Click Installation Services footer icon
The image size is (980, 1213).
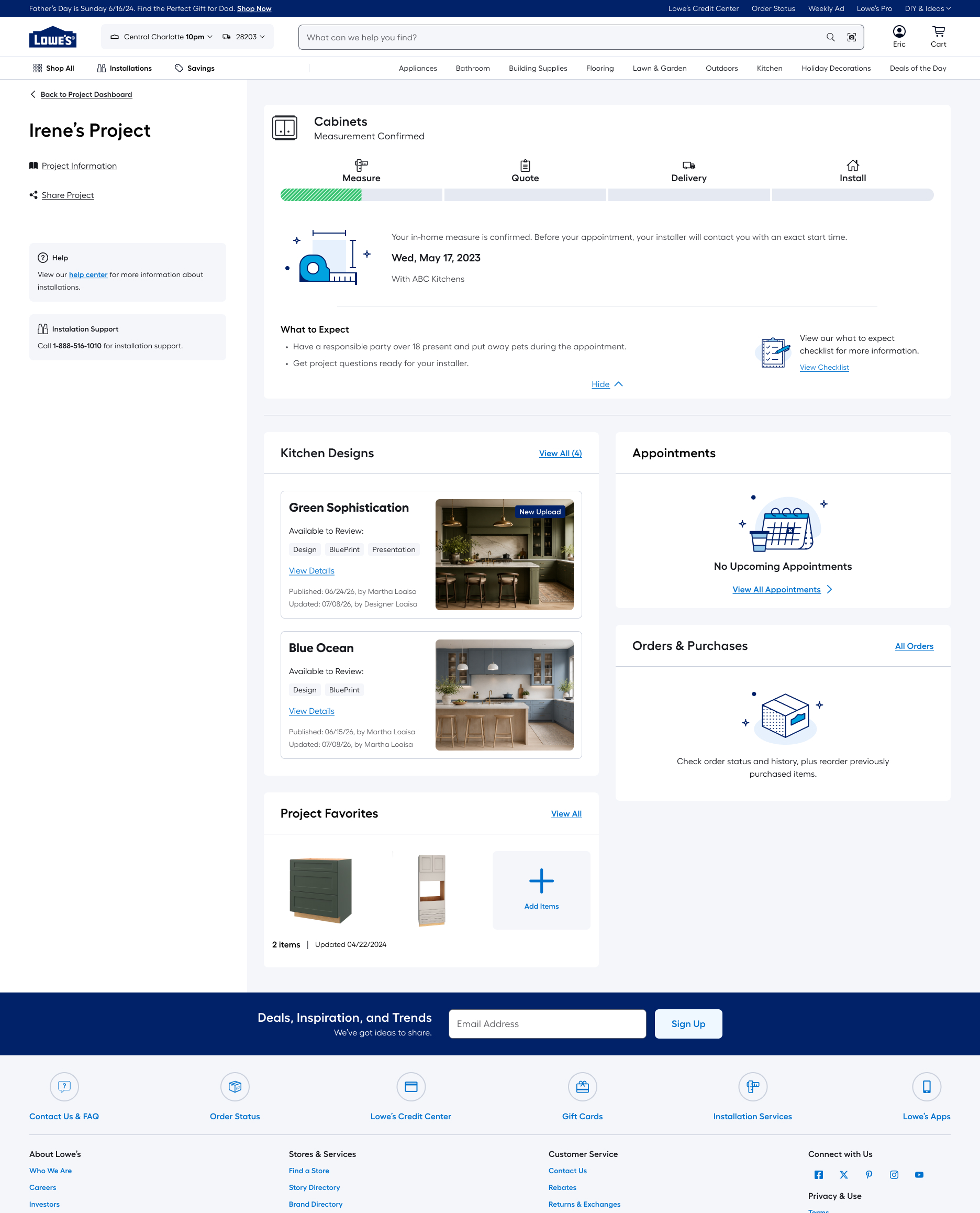tap(753, 1086)
